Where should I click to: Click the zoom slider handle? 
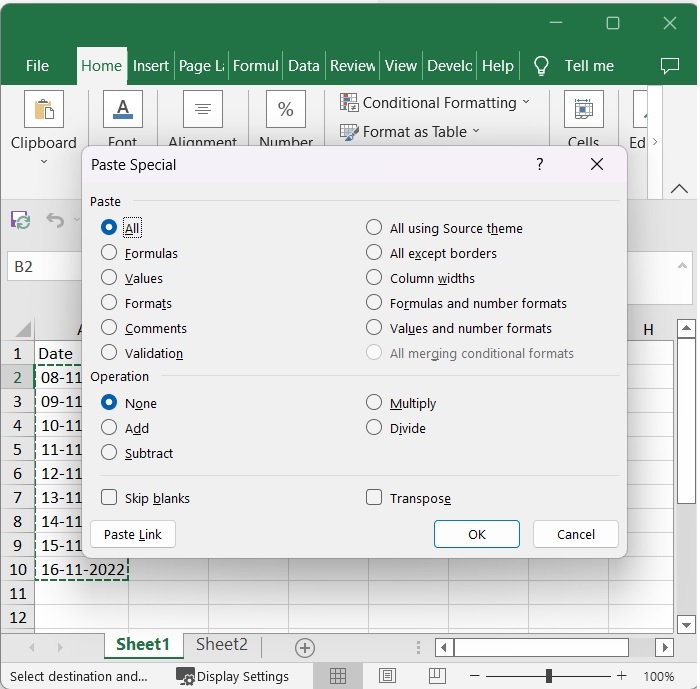click(x=548, y=676)
